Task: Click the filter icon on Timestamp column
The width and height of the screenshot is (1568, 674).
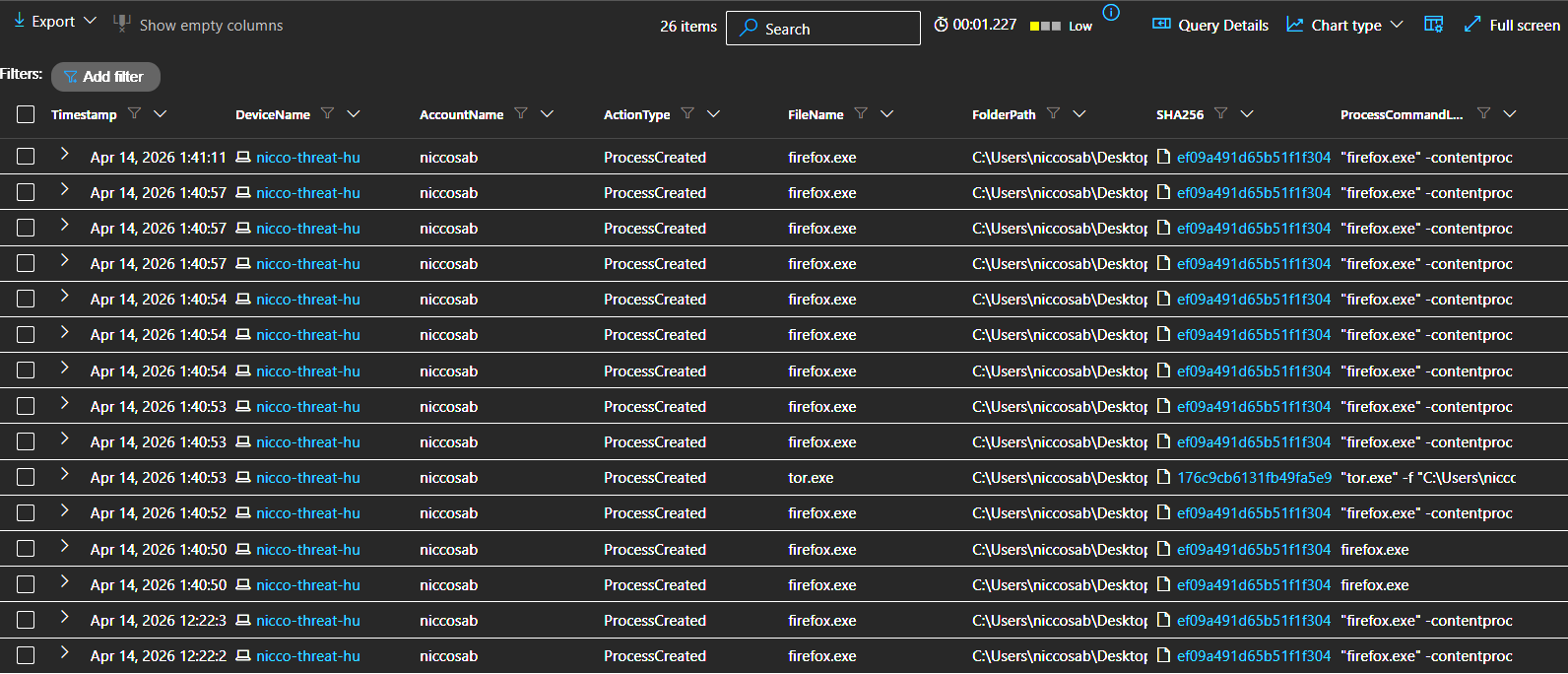Action: pos(135,114)
